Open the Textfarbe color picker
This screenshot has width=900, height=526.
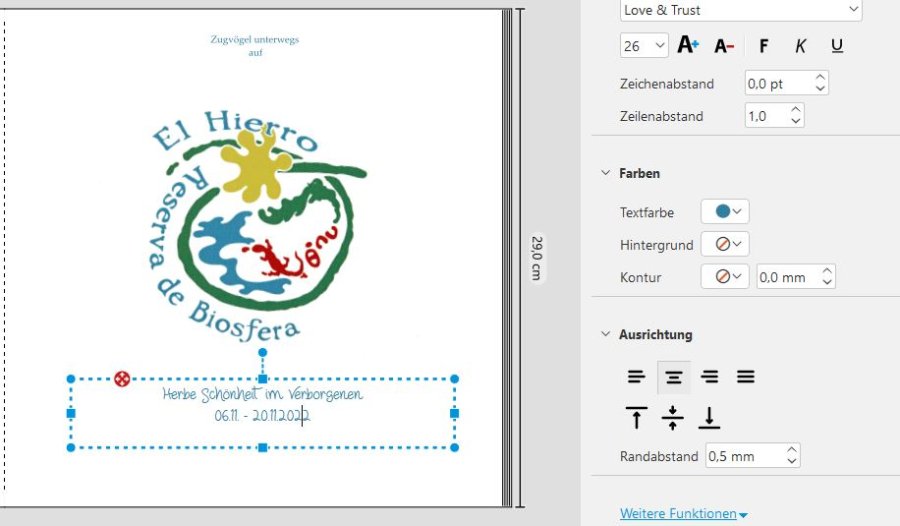tap(725, 212)
